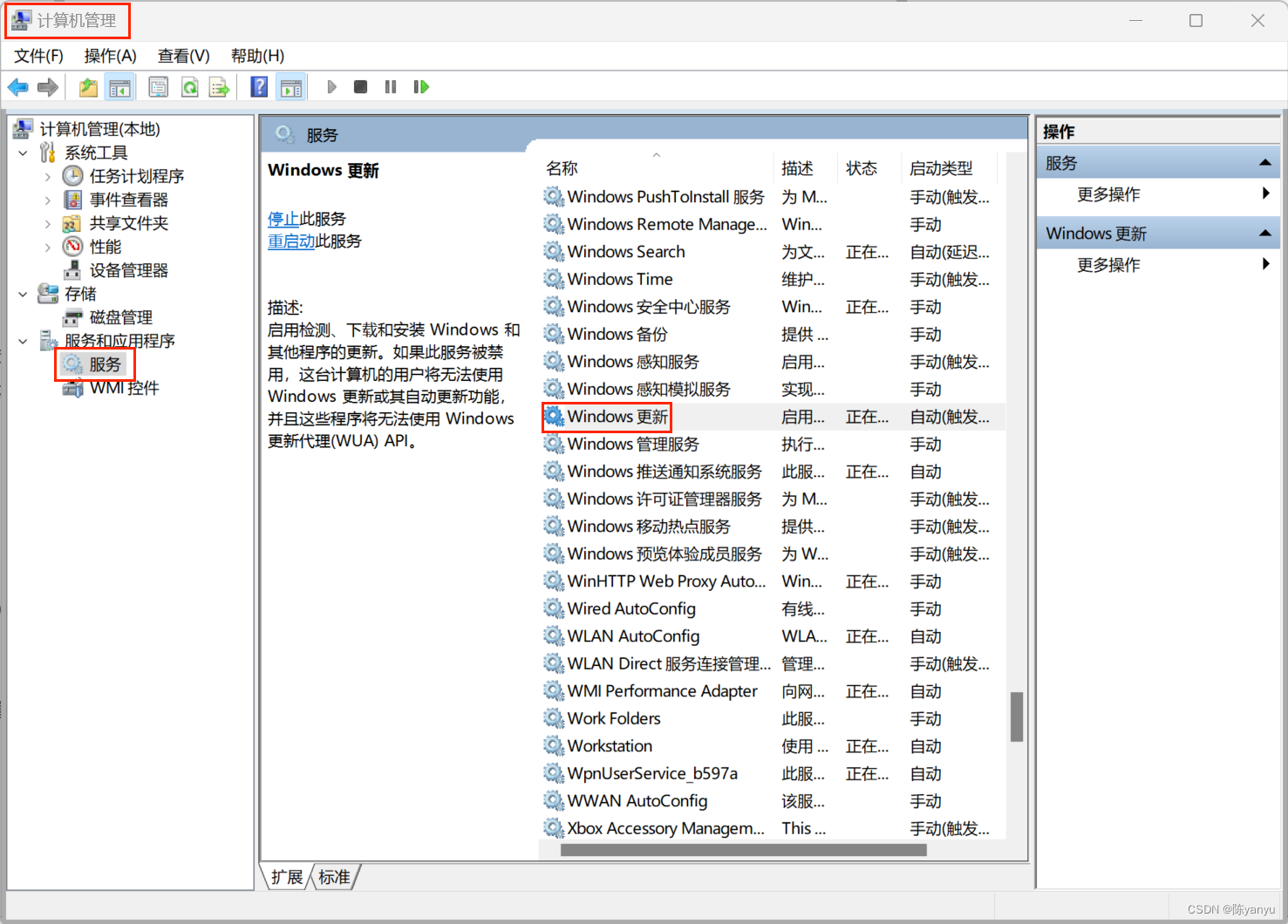Sort by the 描述 column header
The height and width of the screenshot is (924, 1288).
pyautogui.click(x=805, y=168)
